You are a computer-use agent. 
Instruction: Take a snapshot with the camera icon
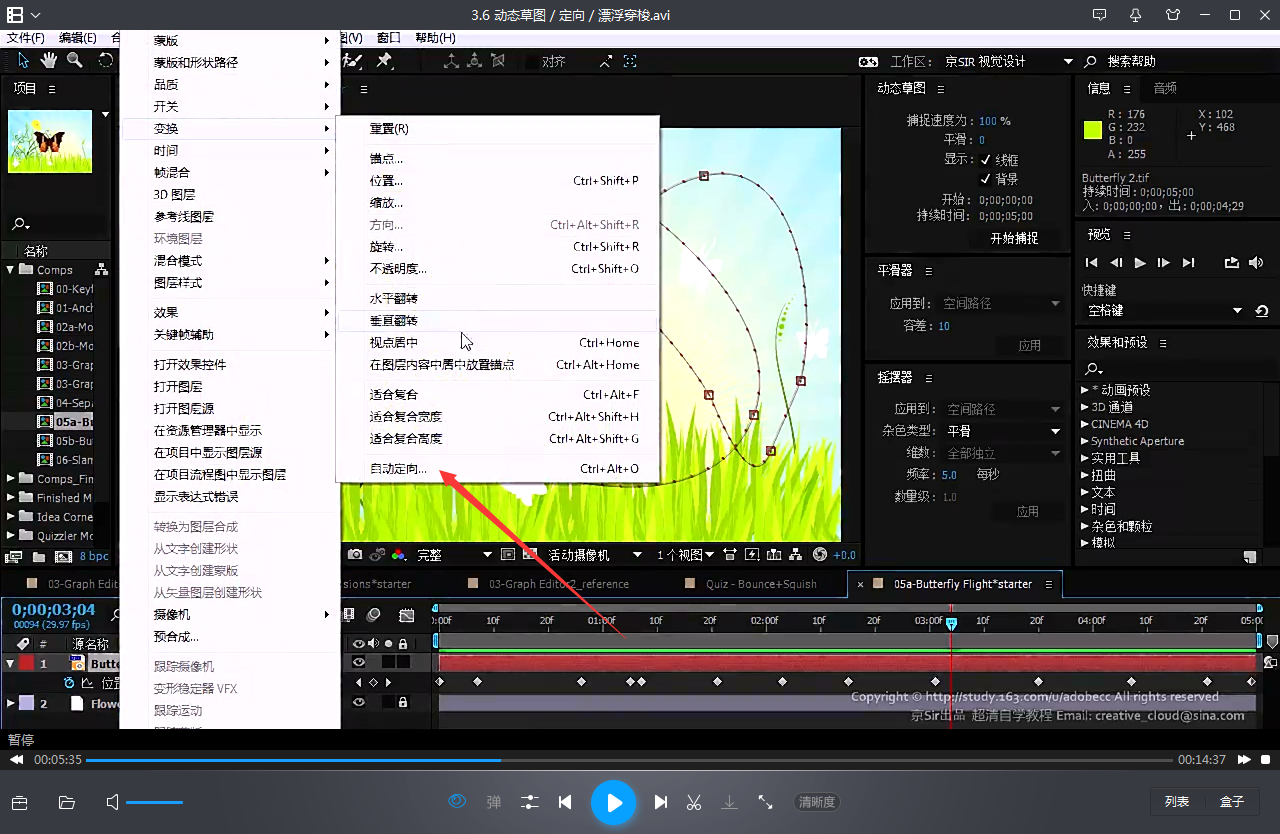point(355,554)
